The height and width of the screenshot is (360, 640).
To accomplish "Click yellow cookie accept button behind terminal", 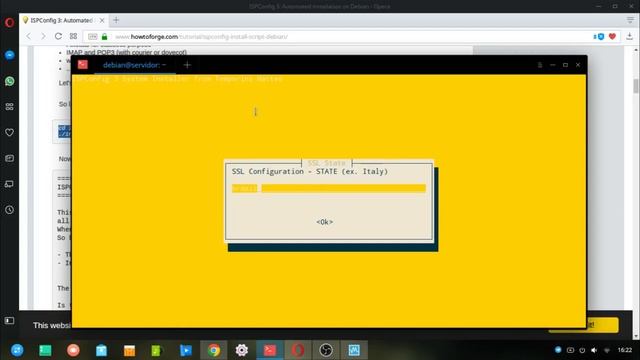I will point(602,325).
